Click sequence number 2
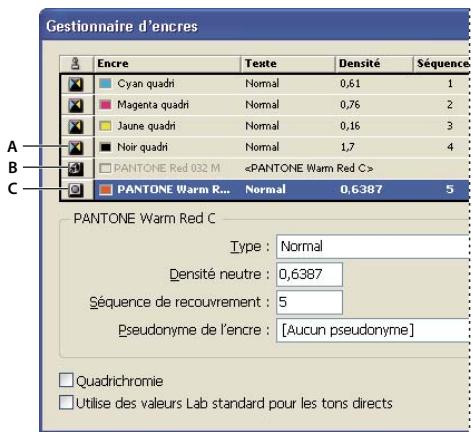The height and width of the screenshot is (432, 473). [450, 105]
